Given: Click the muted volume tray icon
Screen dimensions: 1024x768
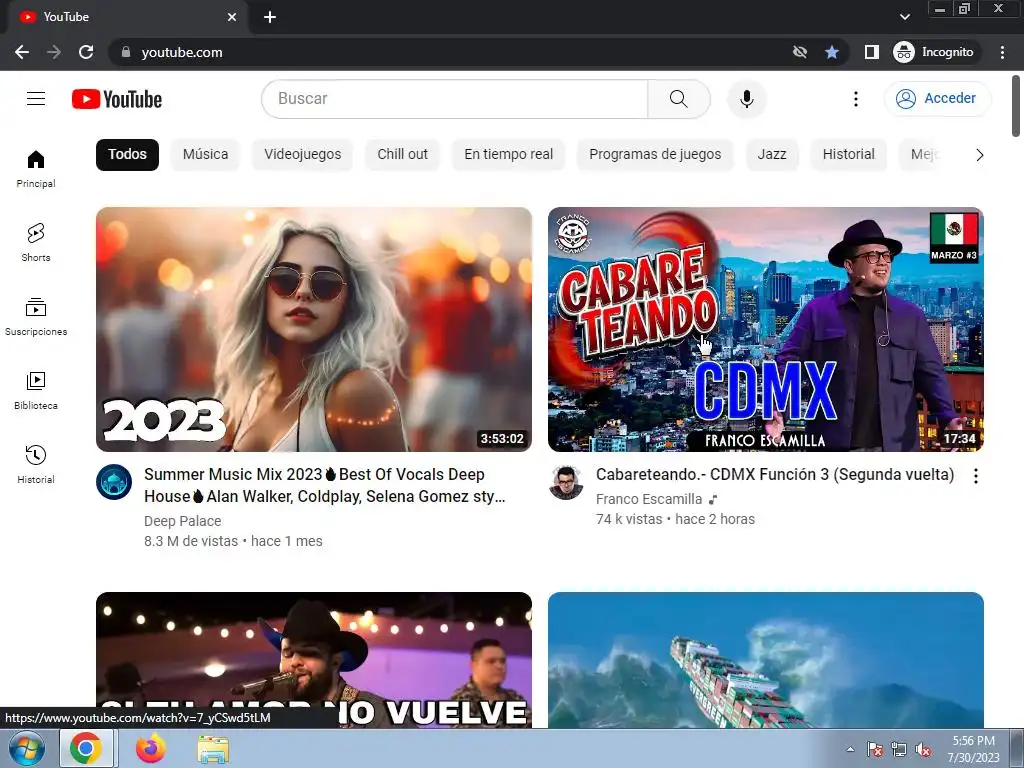Looking at the screenshot, I should (x=923, y=749).
